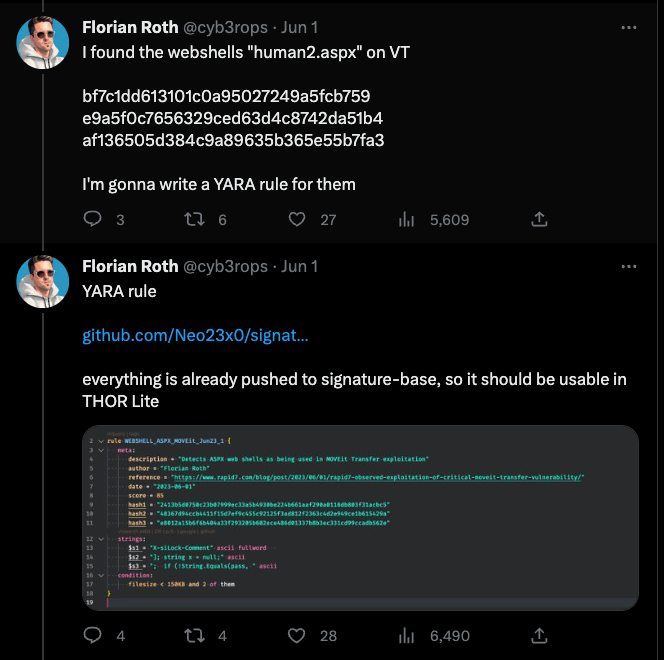Screen dimensions: 664x660
Task: Share the human2.aspx webshells tweet
Action: click(x=538, y=219)
